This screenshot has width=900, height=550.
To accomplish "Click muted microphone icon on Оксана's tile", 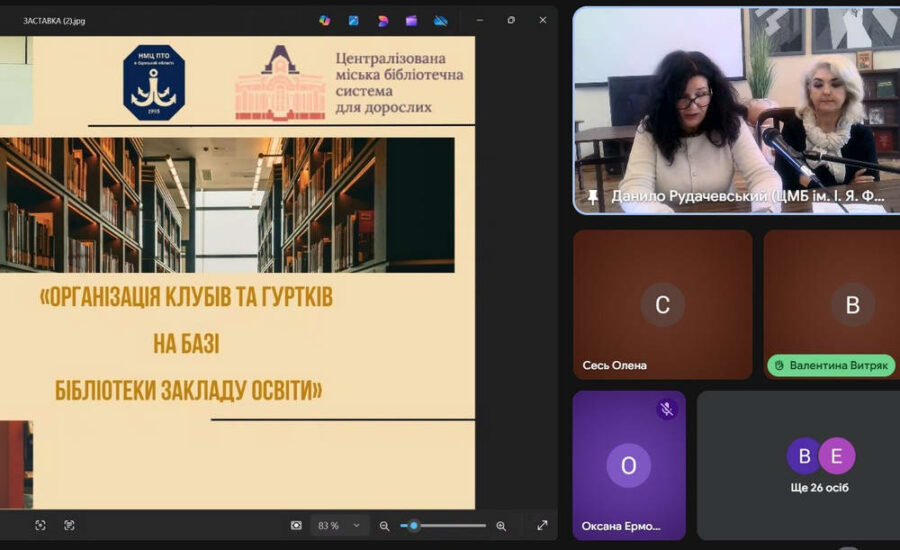I will pos(666,409).
